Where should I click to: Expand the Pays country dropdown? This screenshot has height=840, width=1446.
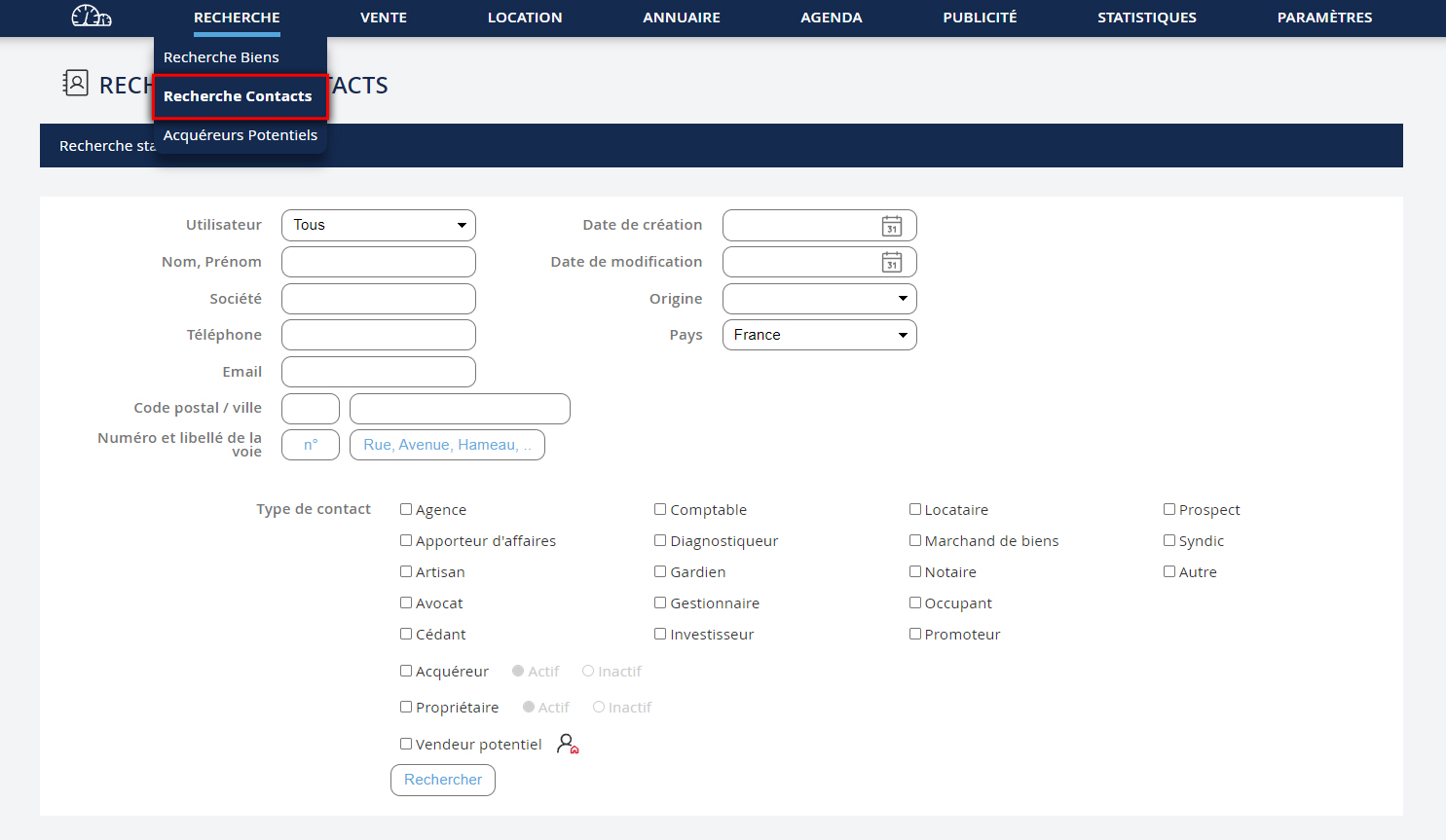[819, 335]
